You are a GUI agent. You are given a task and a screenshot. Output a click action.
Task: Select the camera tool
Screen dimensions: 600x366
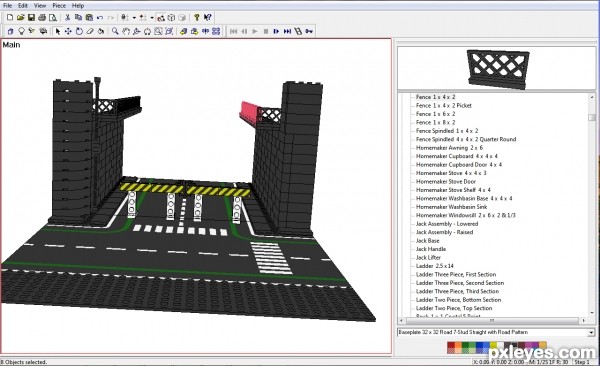tap(43, 31)
